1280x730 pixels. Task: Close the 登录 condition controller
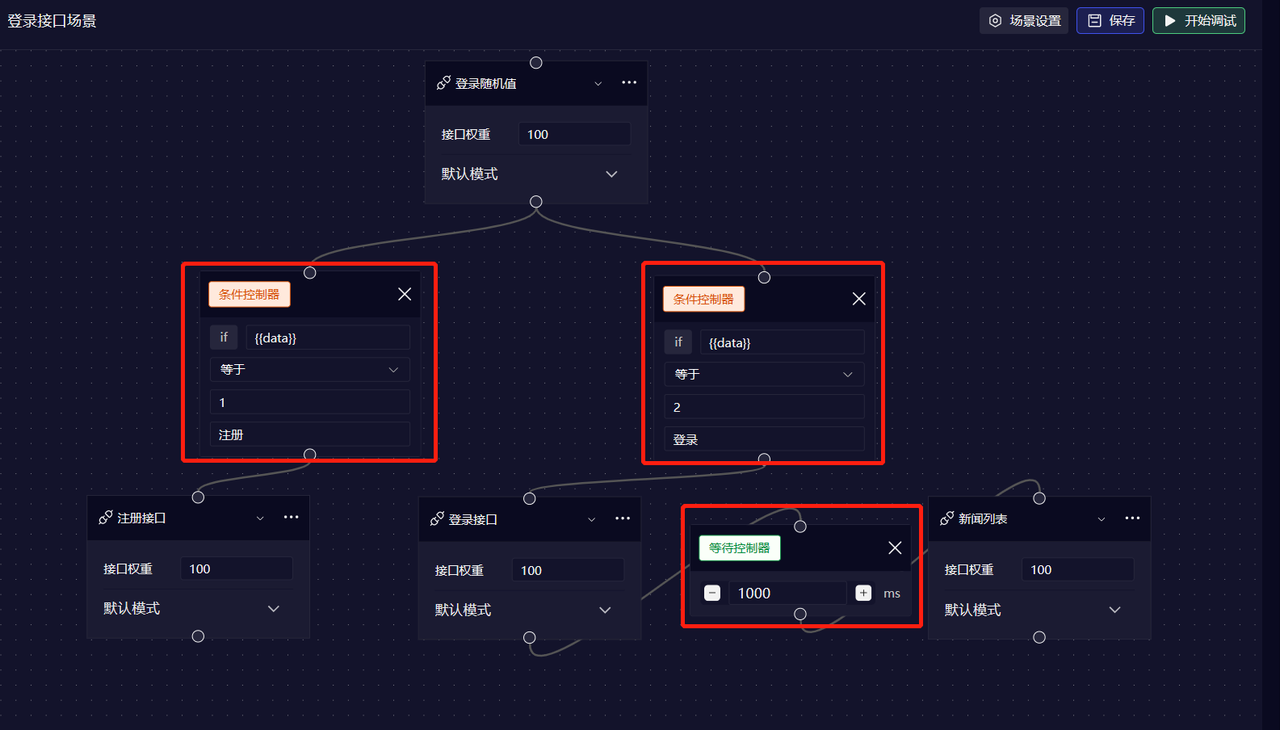(859, 299)
